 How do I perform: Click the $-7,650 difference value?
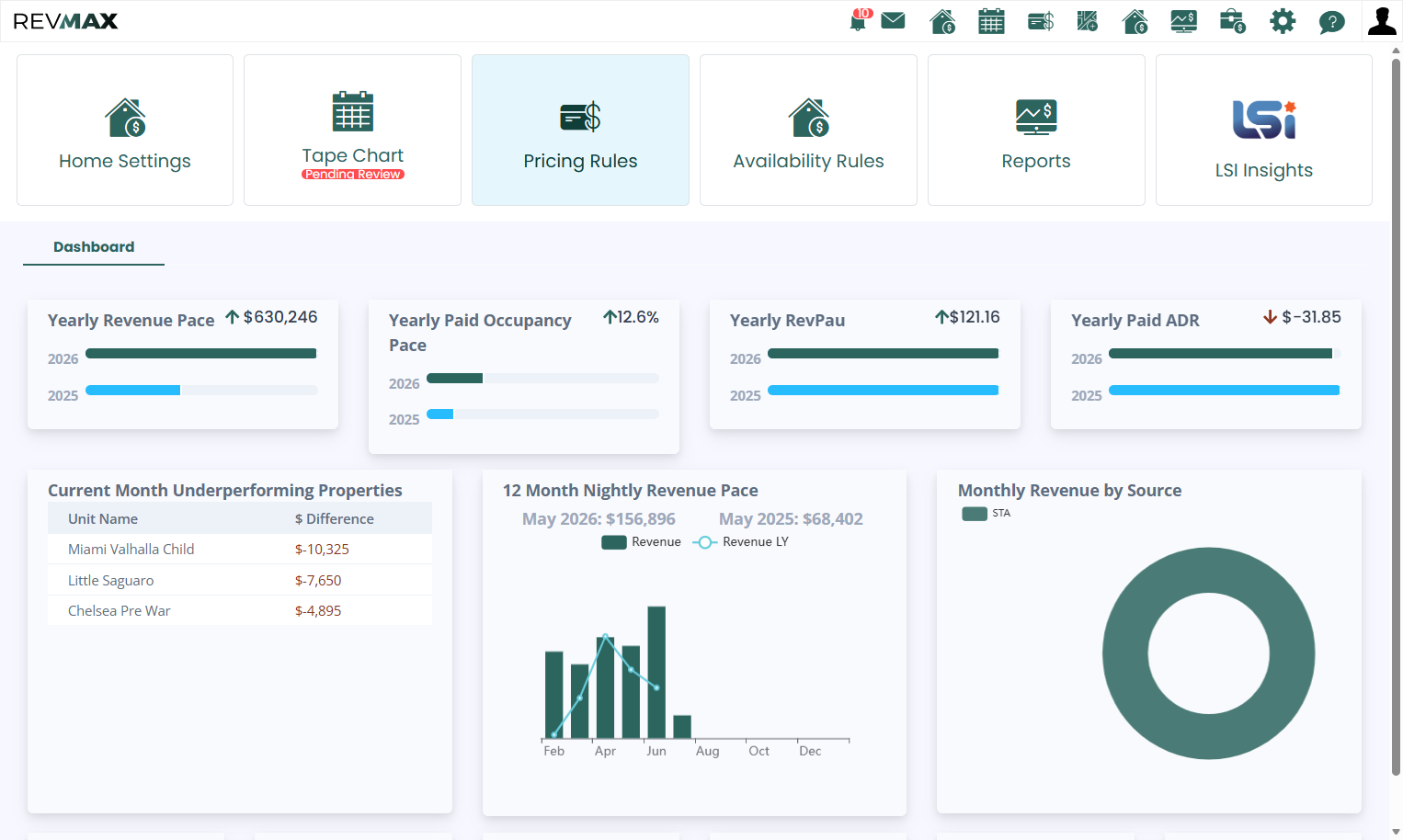[x=318, y=581]
